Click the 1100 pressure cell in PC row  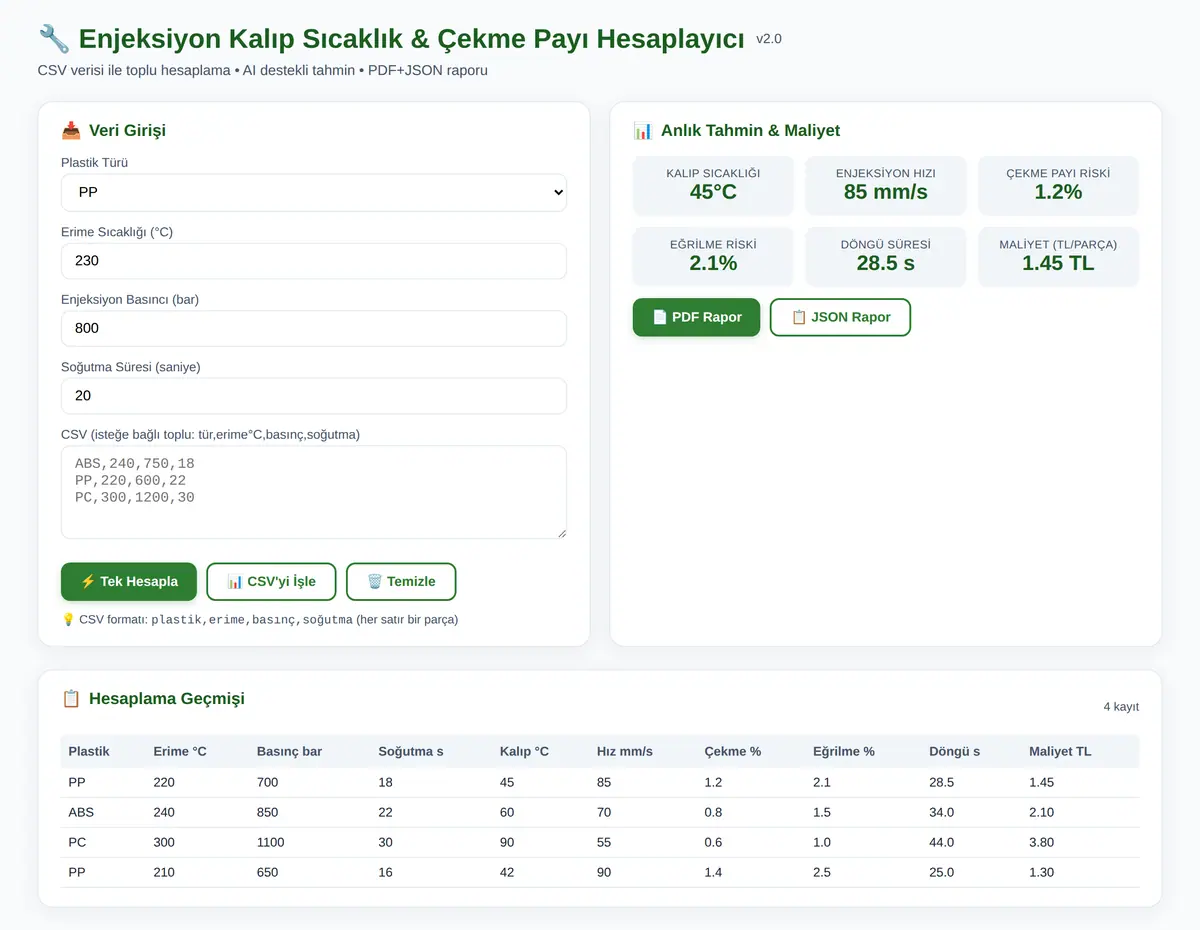(271, 842)
